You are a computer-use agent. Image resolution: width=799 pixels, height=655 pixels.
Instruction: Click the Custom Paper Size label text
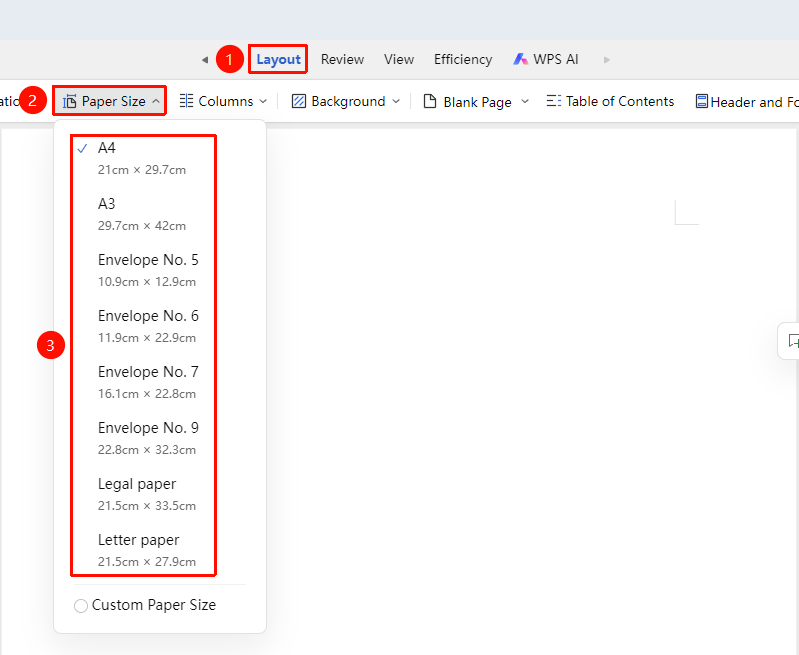[154, 605]
